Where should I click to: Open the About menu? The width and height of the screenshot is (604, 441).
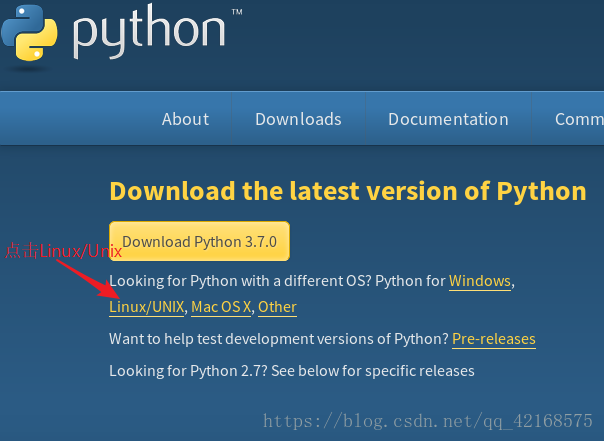(x=185, y=119)
